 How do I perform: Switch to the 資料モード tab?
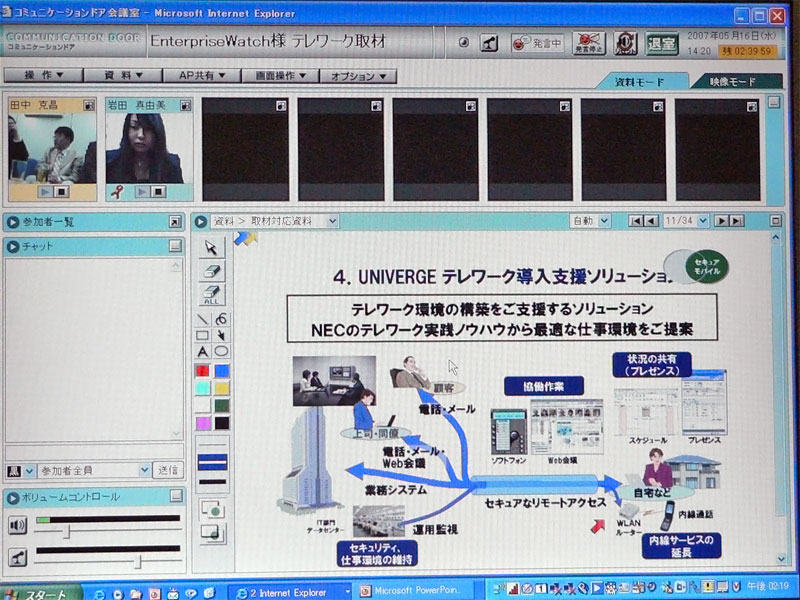tap(641, 81)
